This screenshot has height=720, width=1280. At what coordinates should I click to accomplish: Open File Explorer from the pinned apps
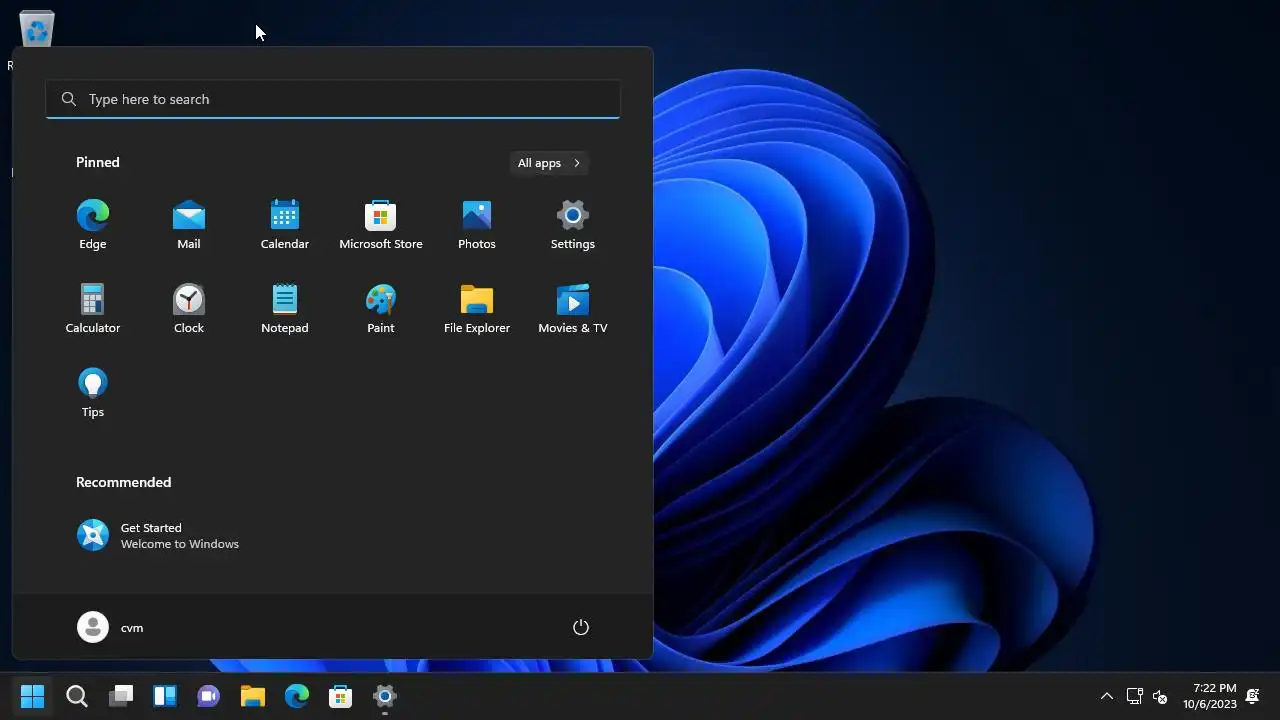point(477,308)
